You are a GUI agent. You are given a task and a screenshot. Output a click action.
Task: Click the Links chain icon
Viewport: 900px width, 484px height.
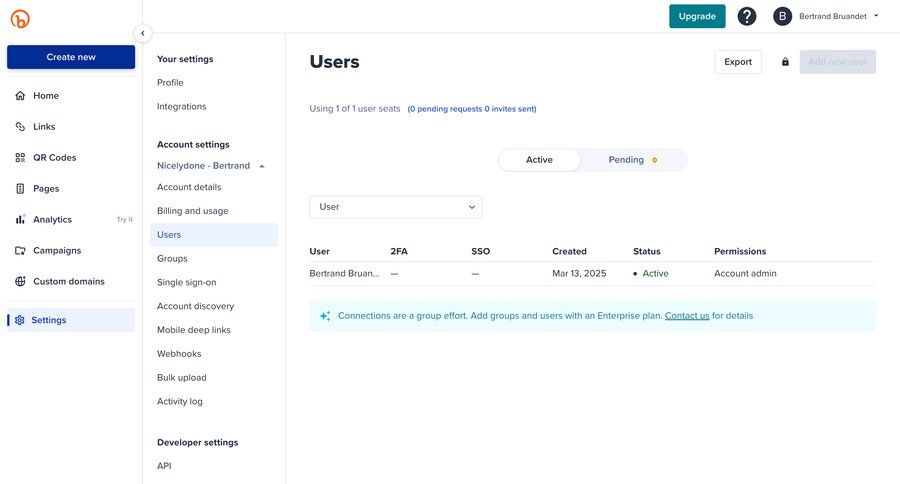tap(20, 126)
